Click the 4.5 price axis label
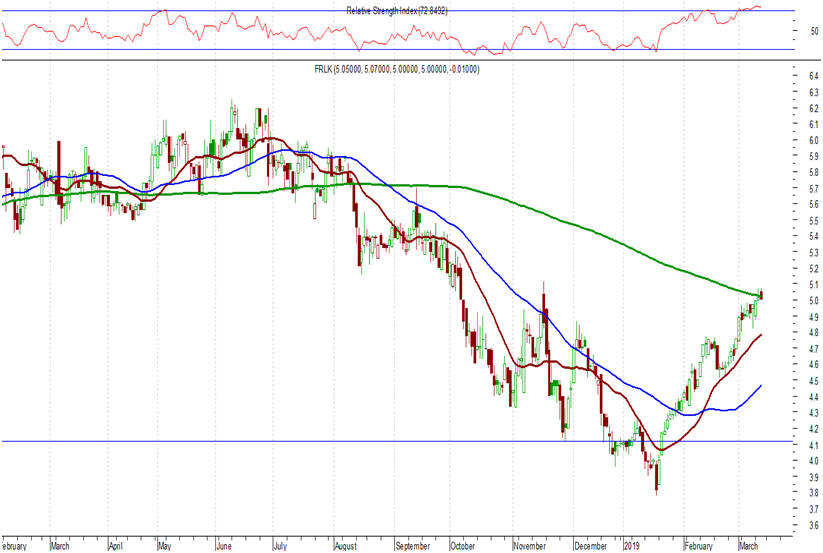 pos(814,380)
